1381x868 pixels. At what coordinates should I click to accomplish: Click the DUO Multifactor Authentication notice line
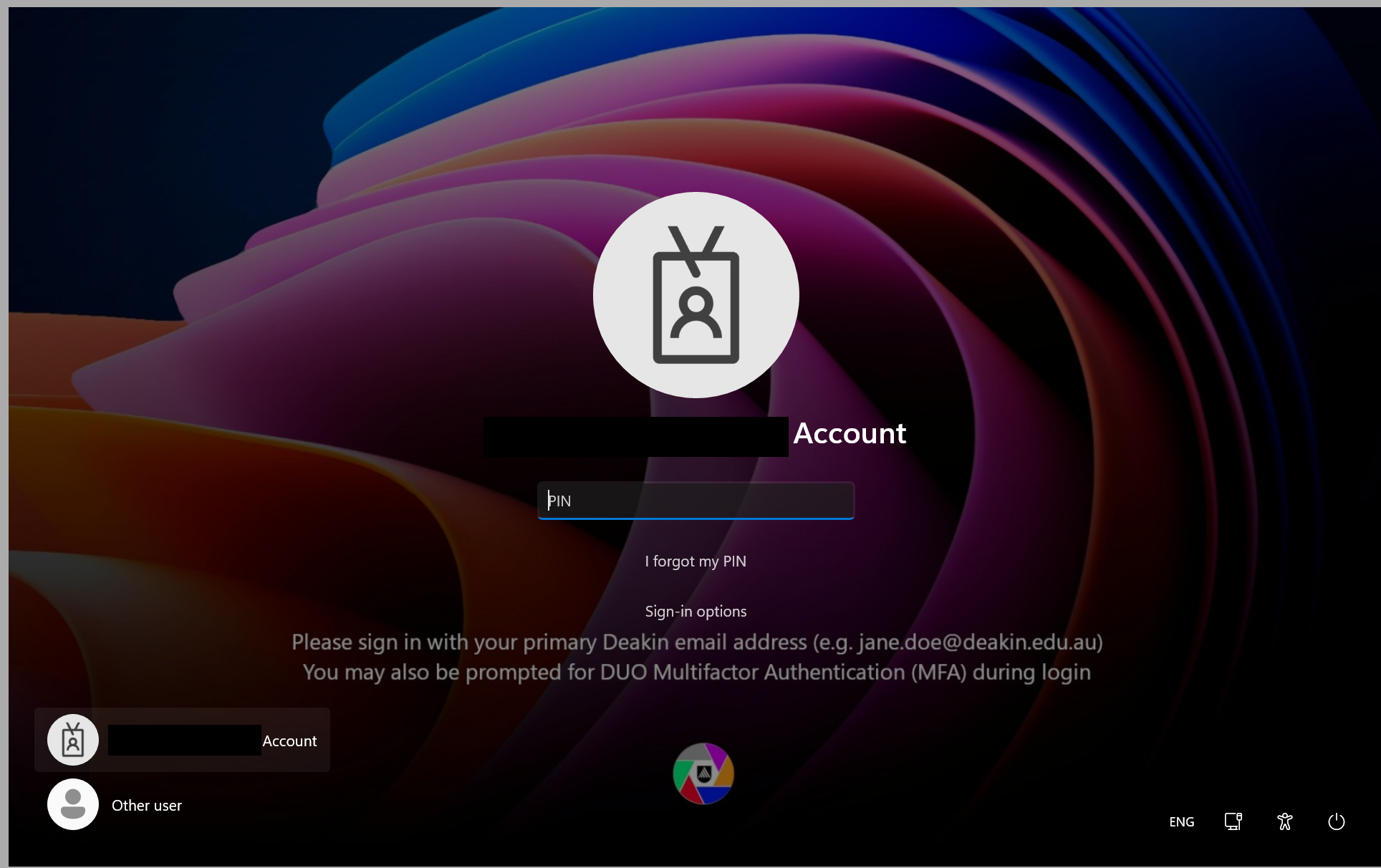tap(696, 672)
